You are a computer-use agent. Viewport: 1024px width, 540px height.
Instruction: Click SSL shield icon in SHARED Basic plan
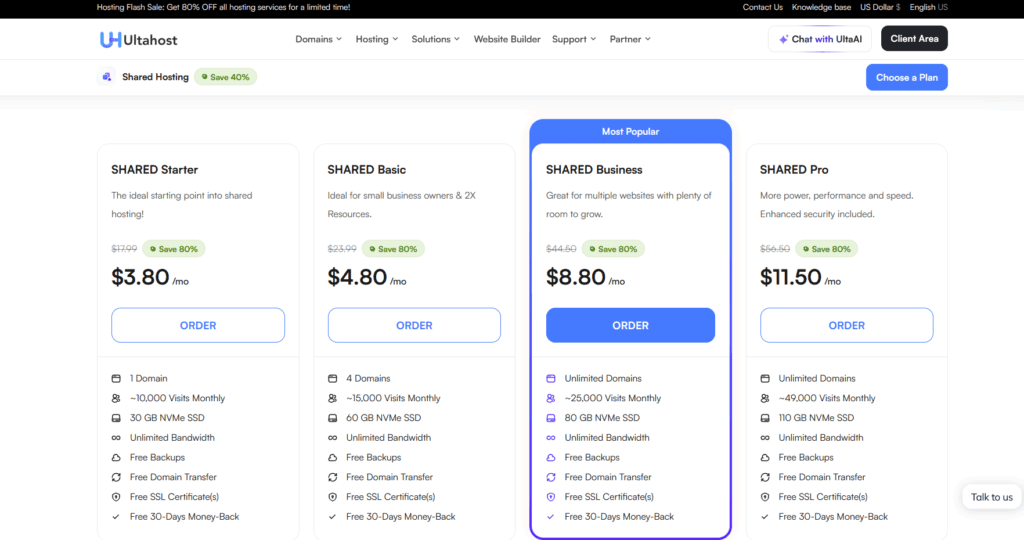(332, 497)
